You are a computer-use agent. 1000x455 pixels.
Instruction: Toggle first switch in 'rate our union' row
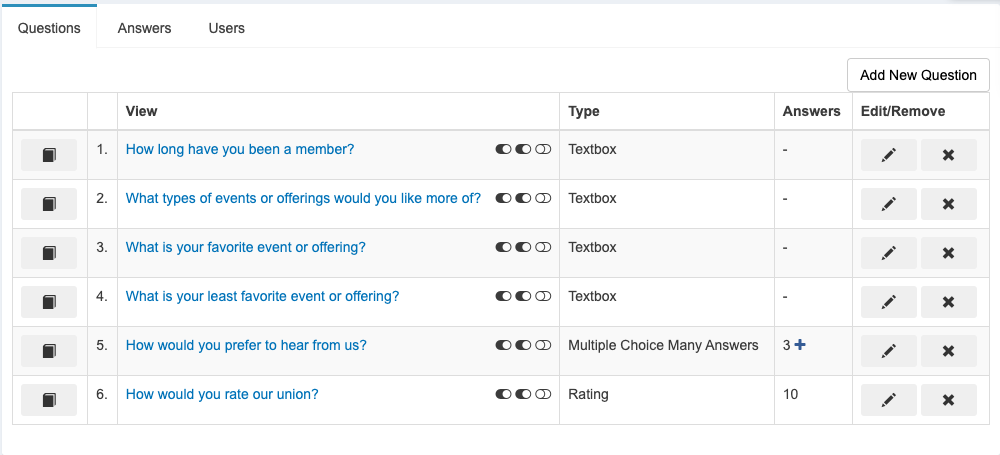[x=503, y=394]
